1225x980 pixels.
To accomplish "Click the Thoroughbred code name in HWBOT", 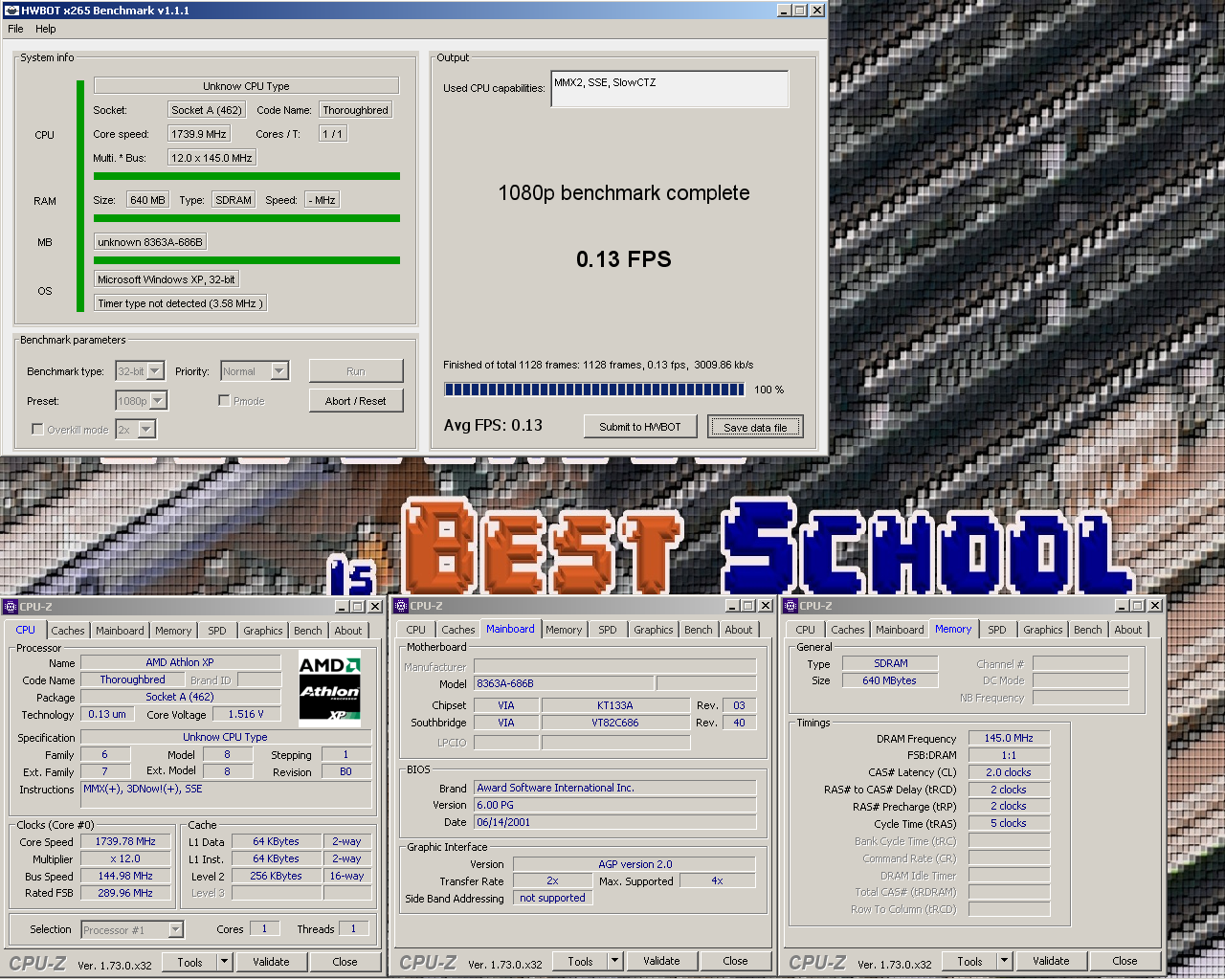I will coord(355,110).
